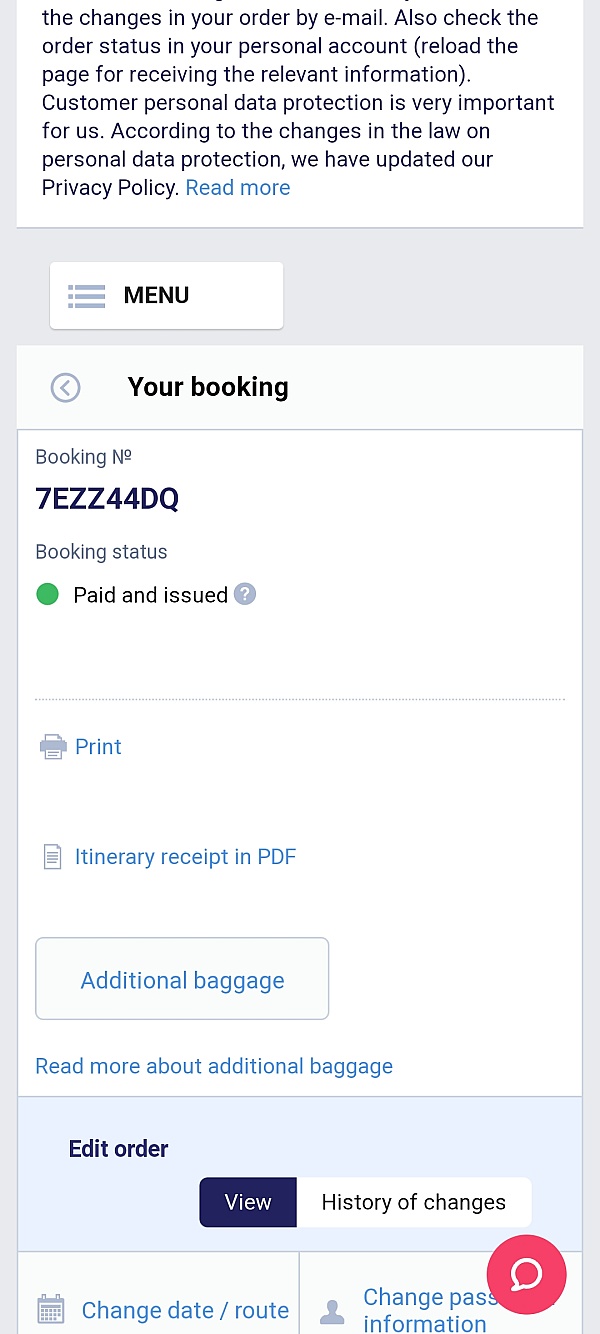Screen dimensions: 600x1334
Task: Click the green booking status indicator
Action: click(47, 595)
